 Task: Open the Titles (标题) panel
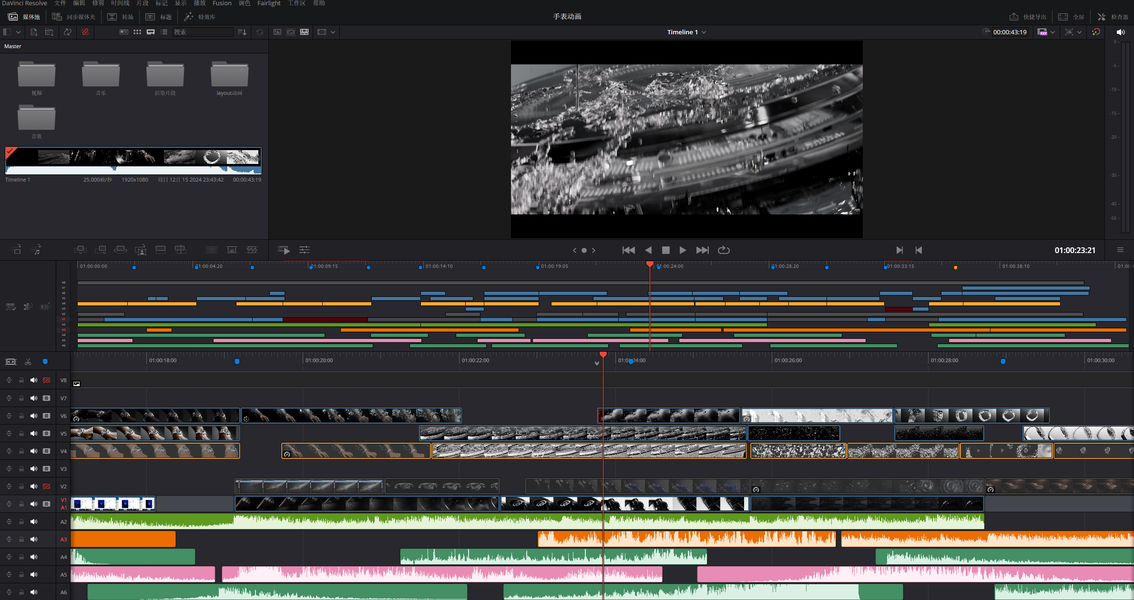(x=158, y=17)
